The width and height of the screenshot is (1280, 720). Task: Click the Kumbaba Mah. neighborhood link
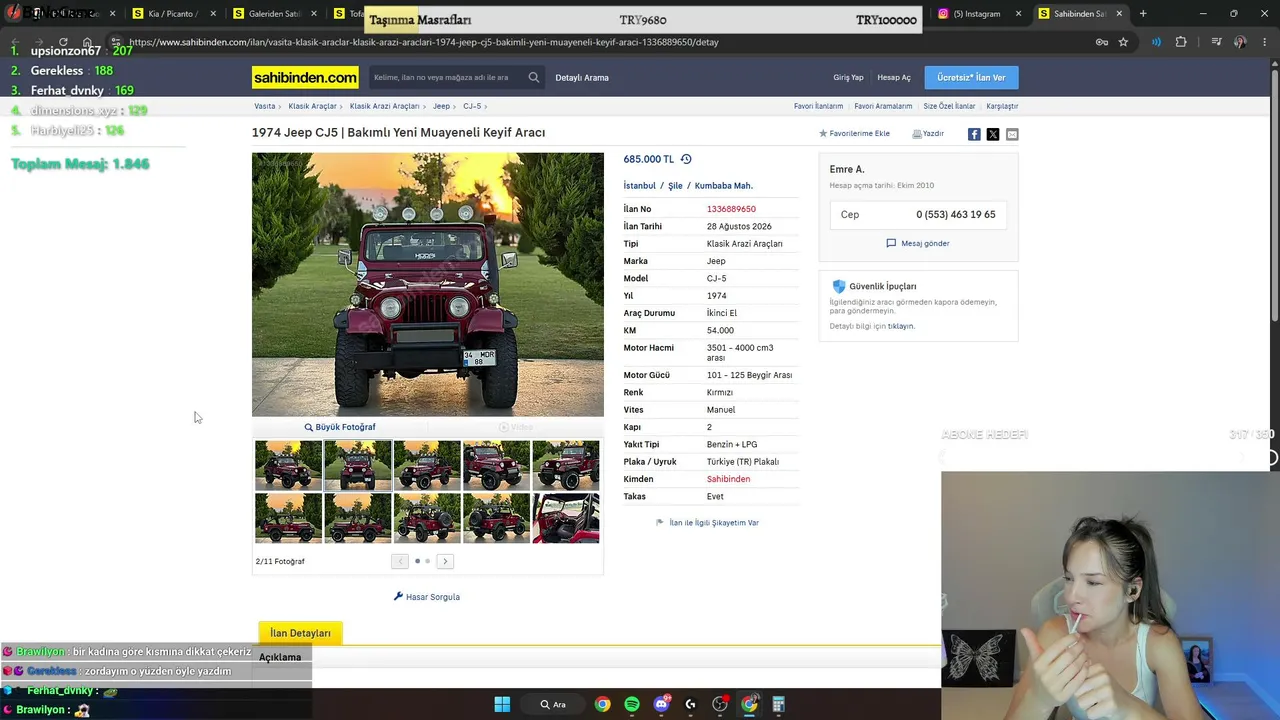click(724, 185)
